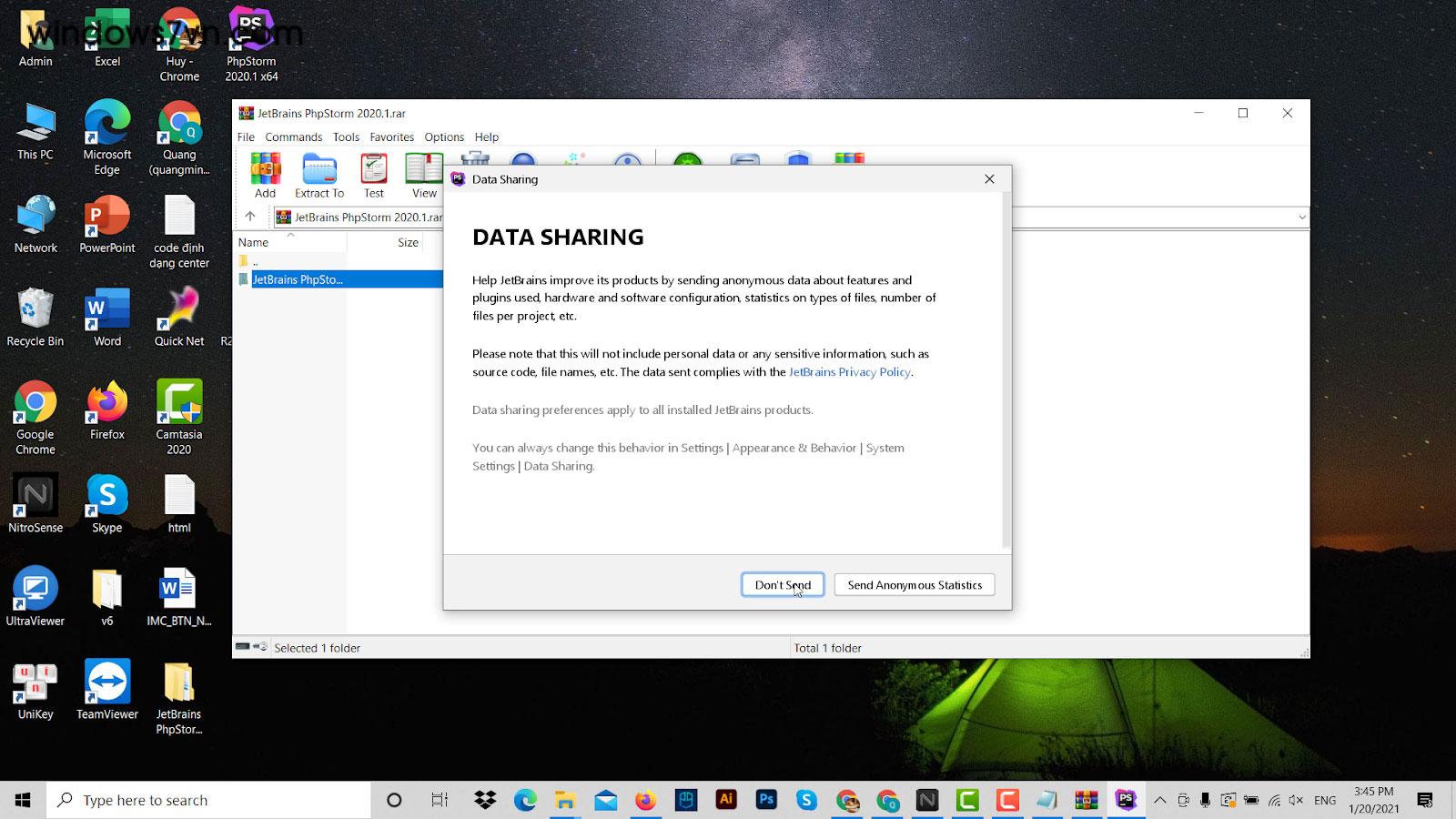The width and height of the screenshot is (1456, 819).
Task: Click the Don't Send button
Action: tap(783, 585)
